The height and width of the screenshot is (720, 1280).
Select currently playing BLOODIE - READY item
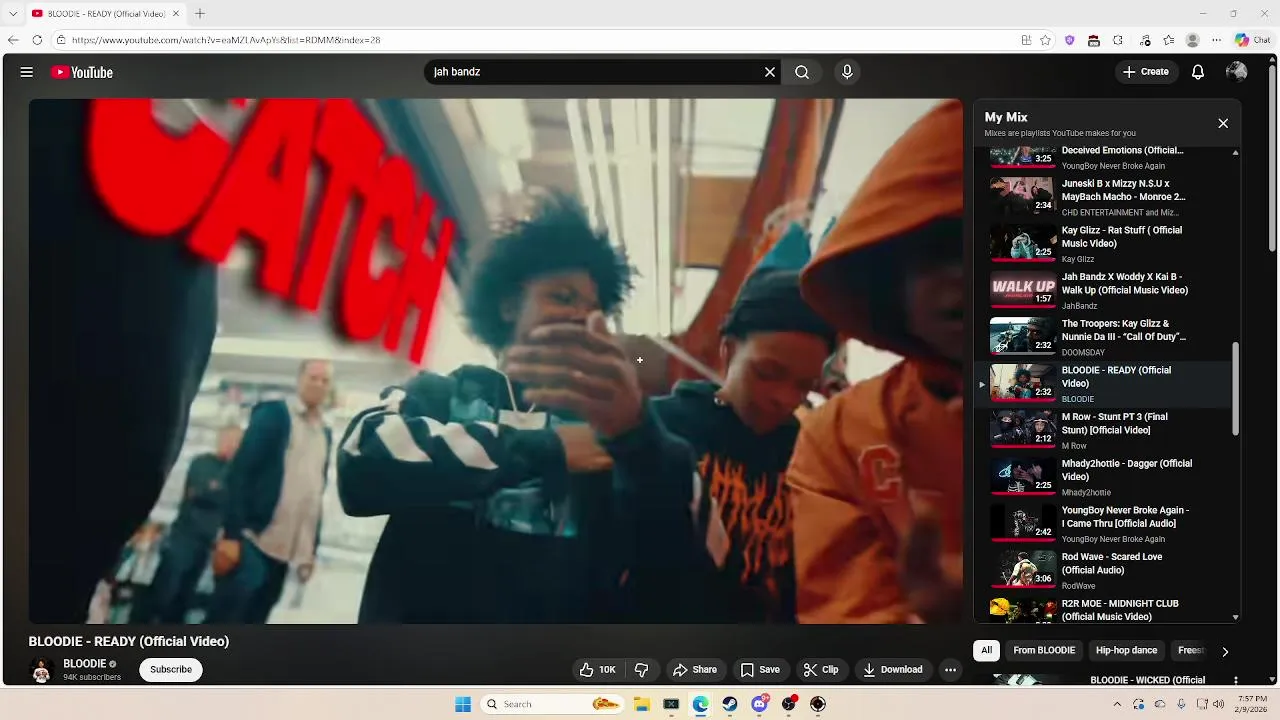(1105, 384)
